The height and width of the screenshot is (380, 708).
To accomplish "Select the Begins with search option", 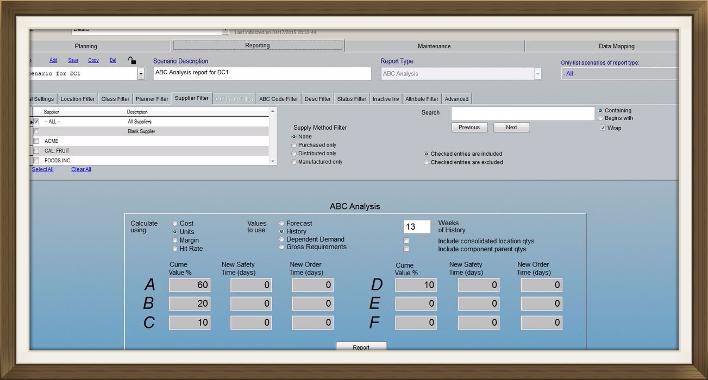I will 601,118.
